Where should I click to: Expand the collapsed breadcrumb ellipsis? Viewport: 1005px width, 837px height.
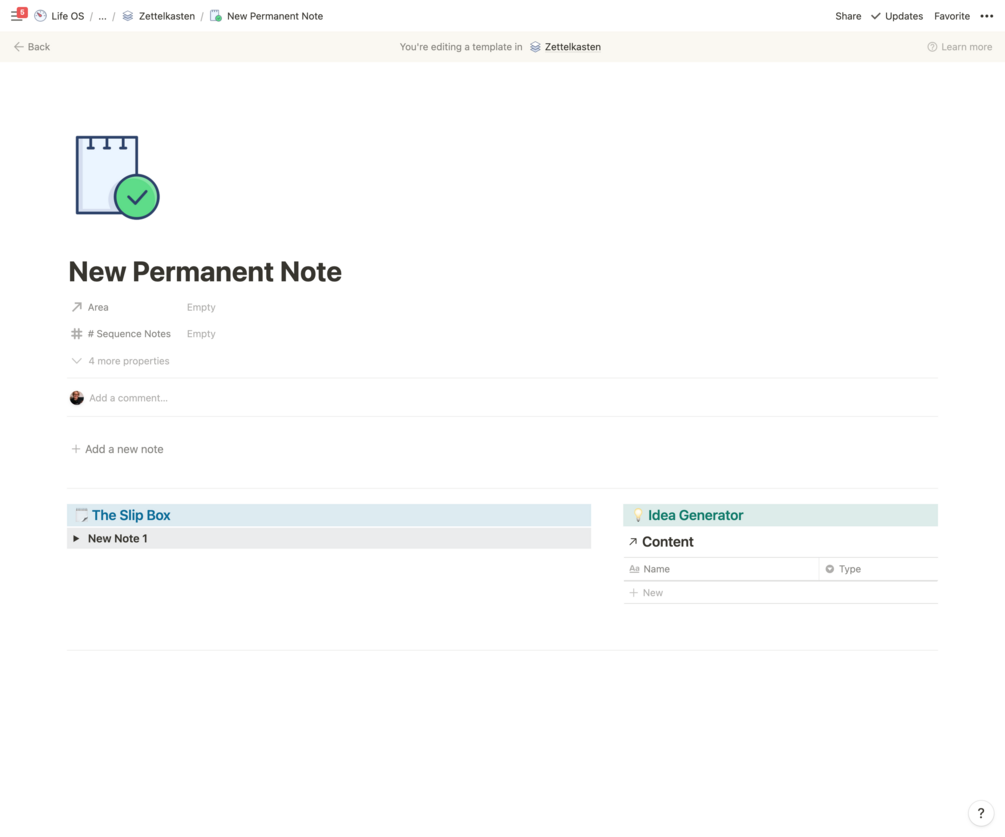click(x=102, y=16)
